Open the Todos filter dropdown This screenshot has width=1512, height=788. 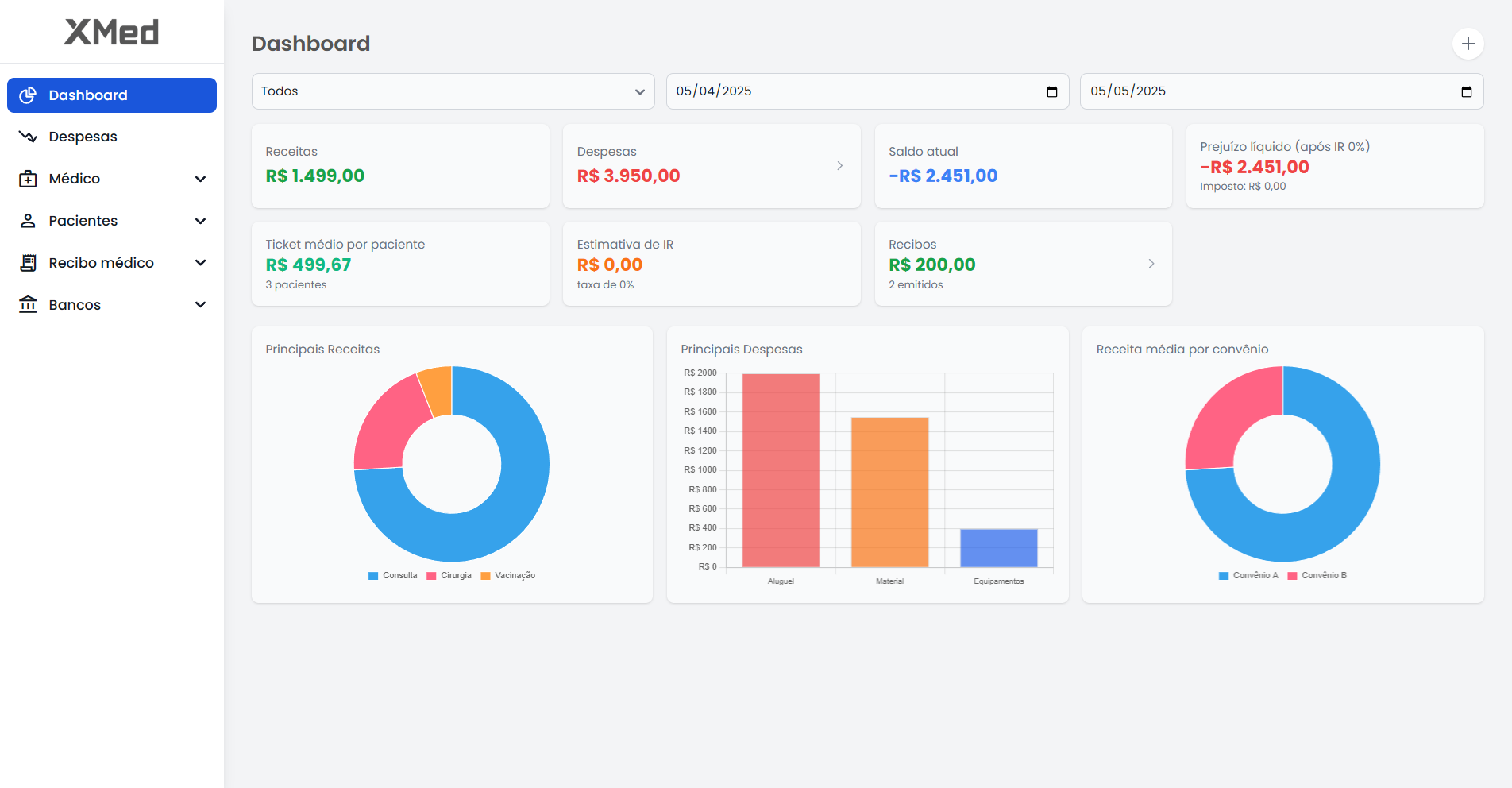coord(453,91)
